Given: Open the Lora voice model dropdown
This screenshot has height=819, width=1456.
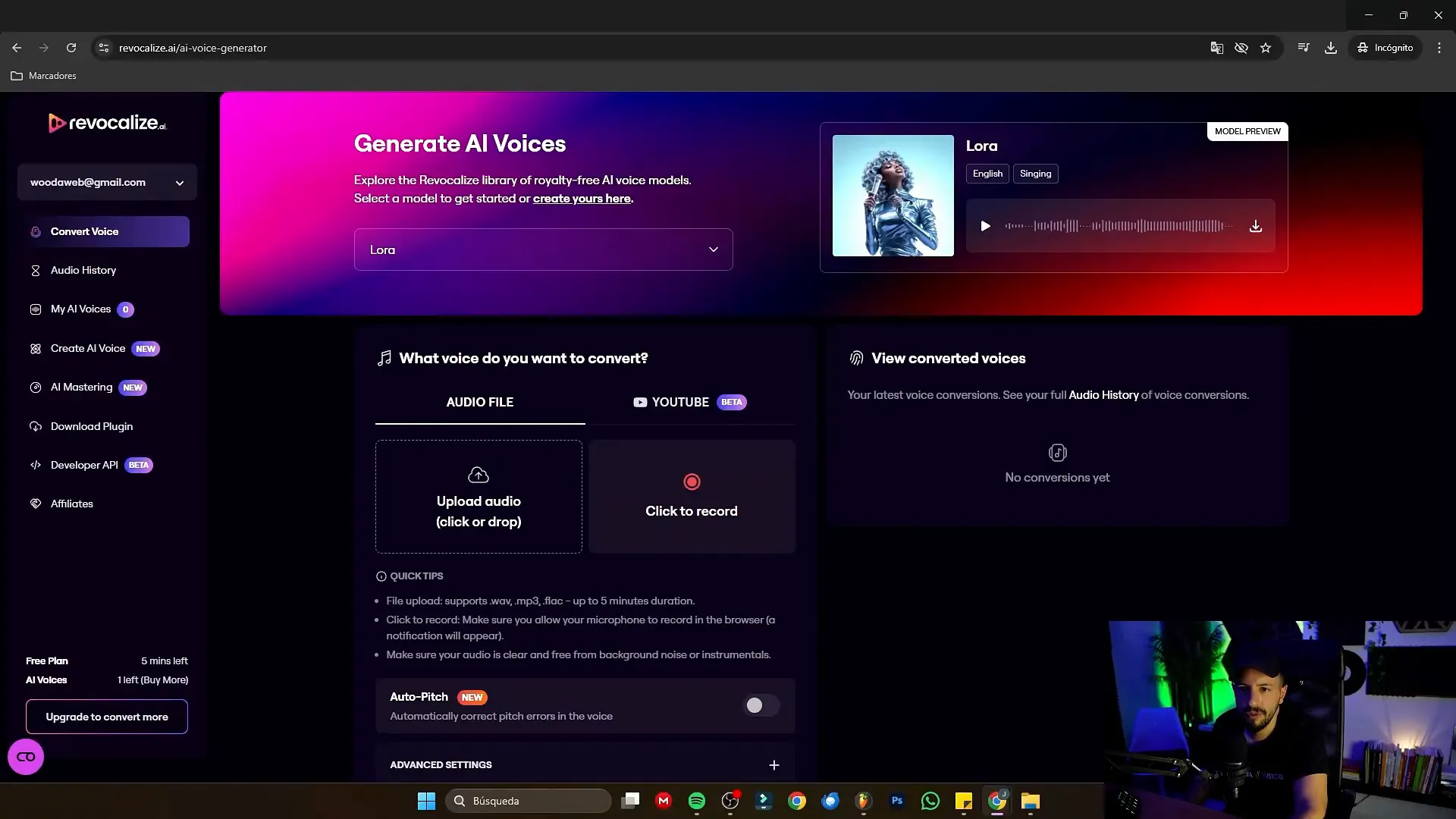Looking at the screenshot, I should (544, 249).
